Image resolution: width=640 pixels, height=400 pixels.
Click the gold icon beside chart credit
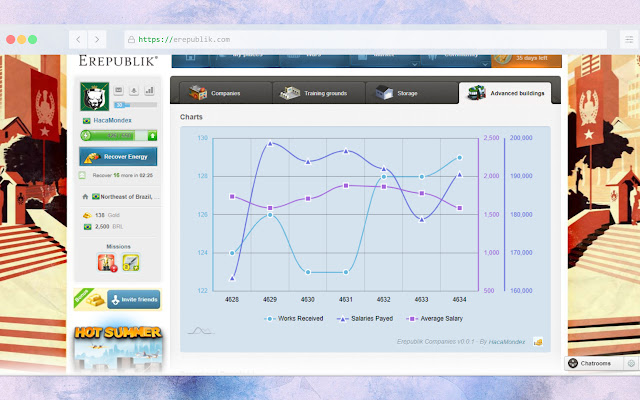(538, 342)
